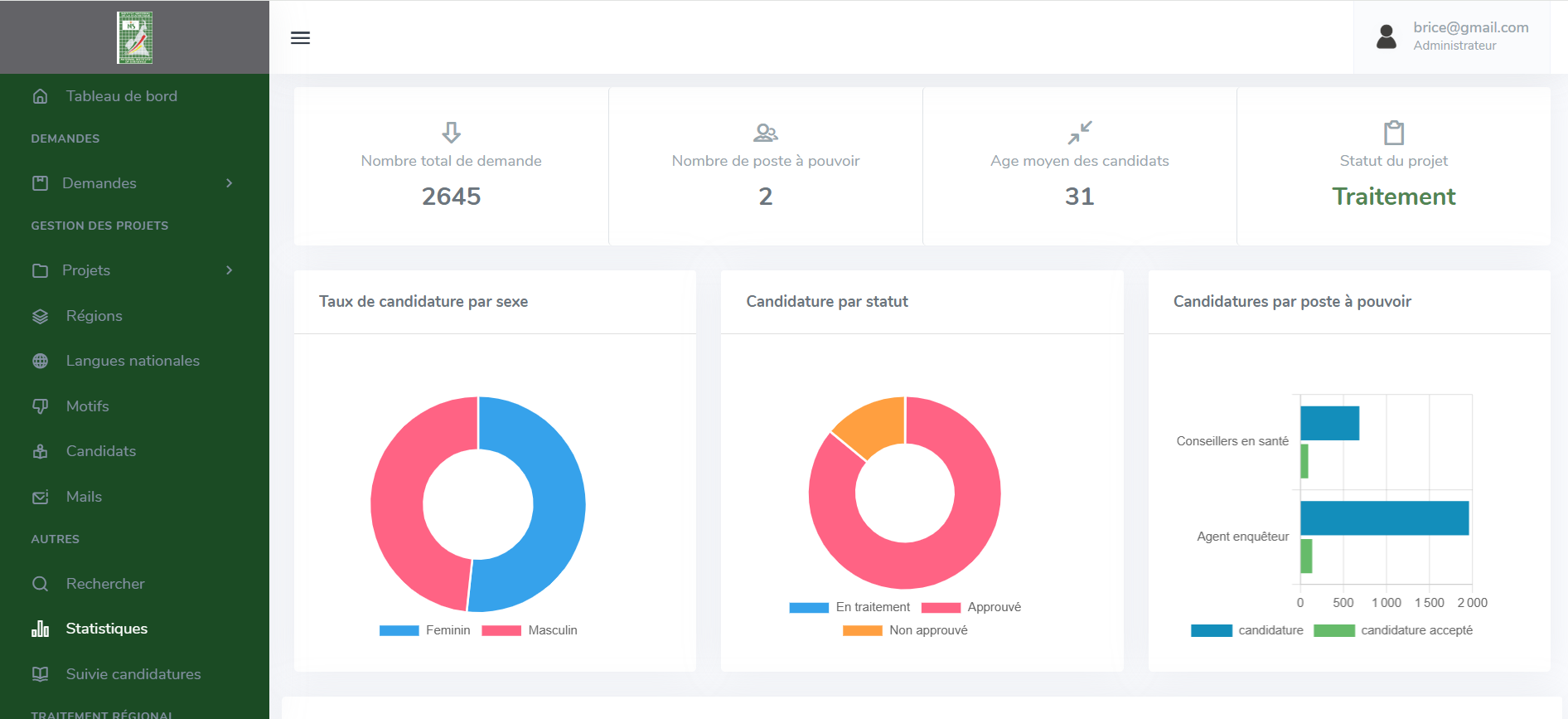Click the Candidats icon
This screenshot has height=719, width=1568.
[x=40, y=451]
